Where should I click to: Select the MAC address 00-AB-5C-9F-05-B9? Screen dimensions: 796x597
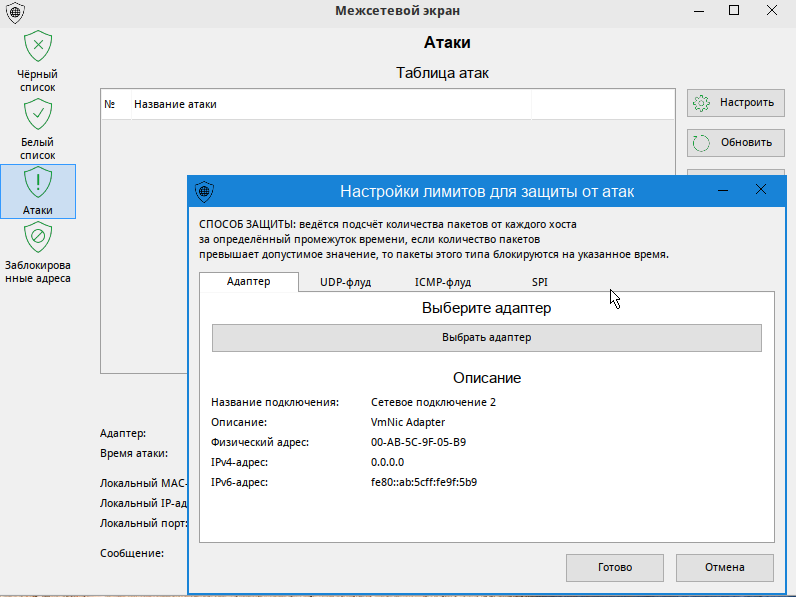point(418,442)
